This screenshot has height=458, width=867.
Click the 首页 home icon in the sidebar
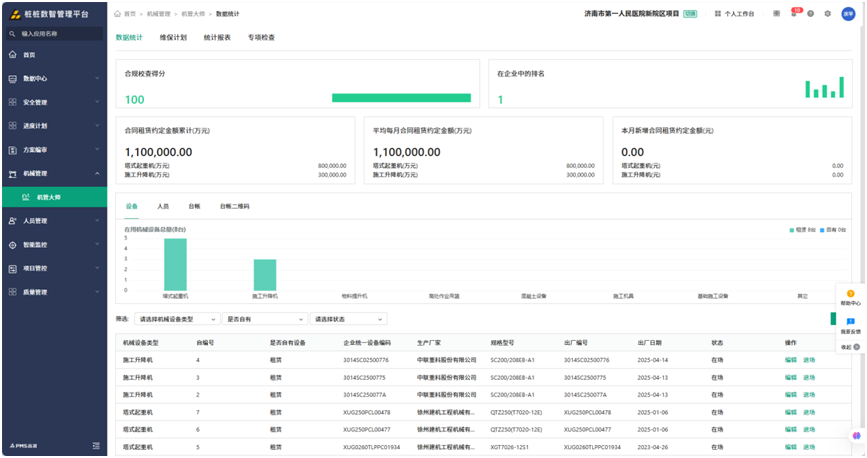[x=13, y=55]
